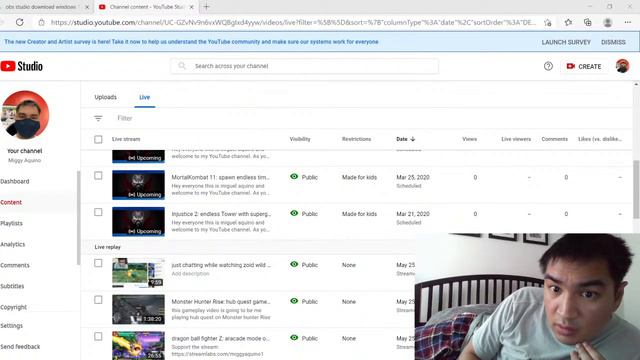Click just chatting visibility eye icon
The image size is (640, 360).
coord(294,264)
